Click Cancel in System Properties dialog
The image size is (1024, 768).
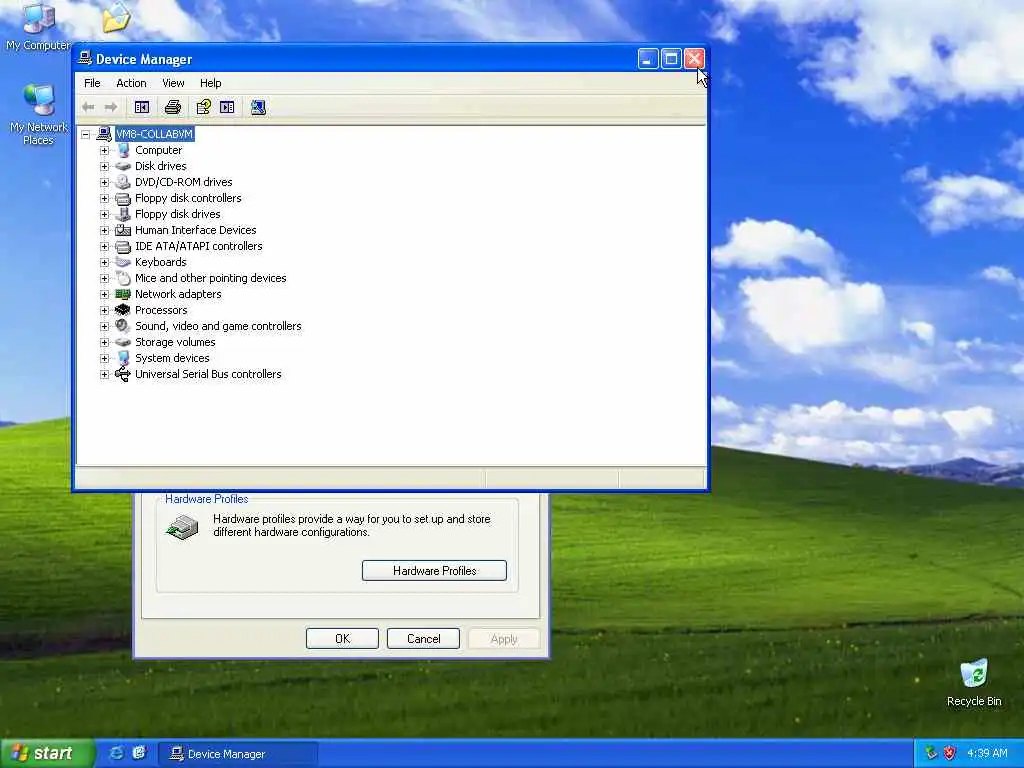point(423,639)
